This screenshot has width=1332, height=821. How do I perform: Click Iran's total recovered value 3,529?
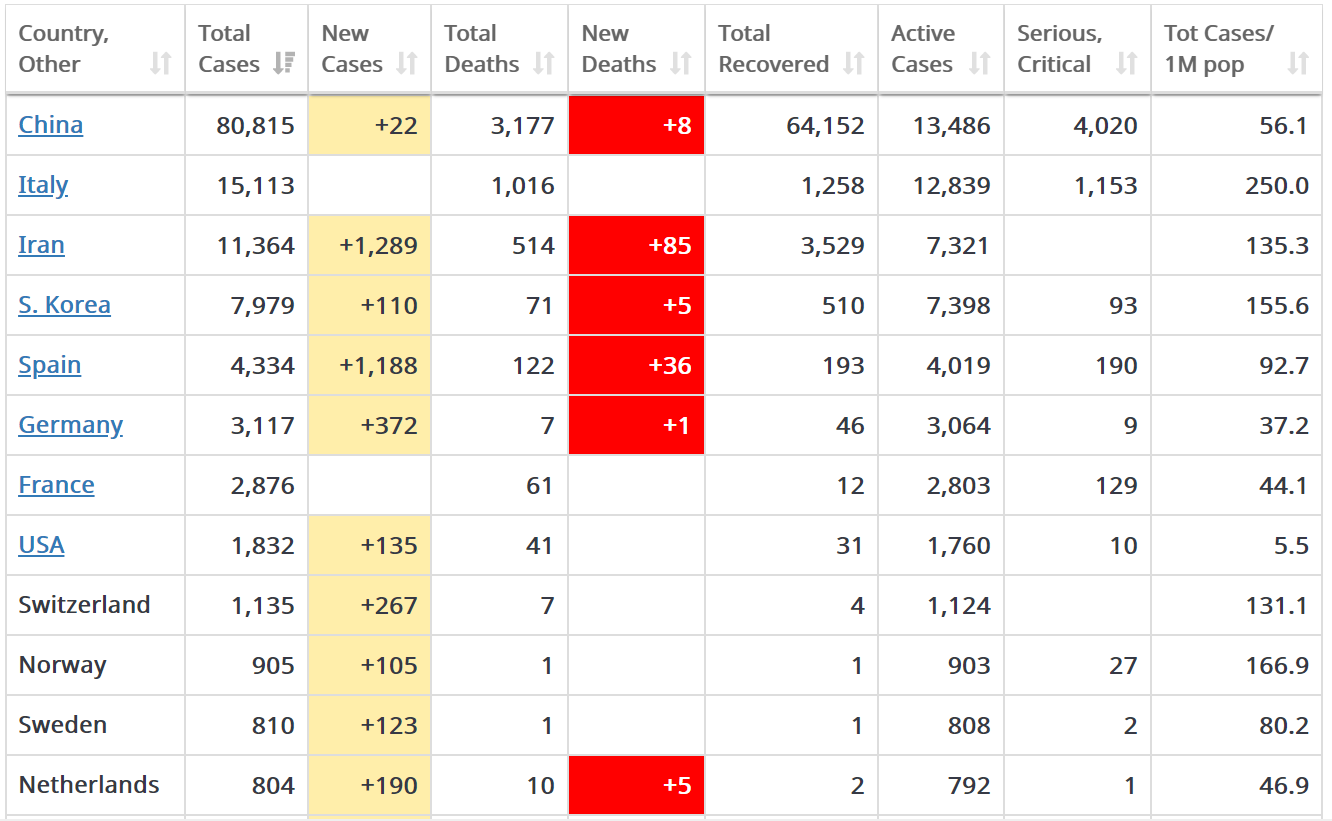[x=833, y=245]
